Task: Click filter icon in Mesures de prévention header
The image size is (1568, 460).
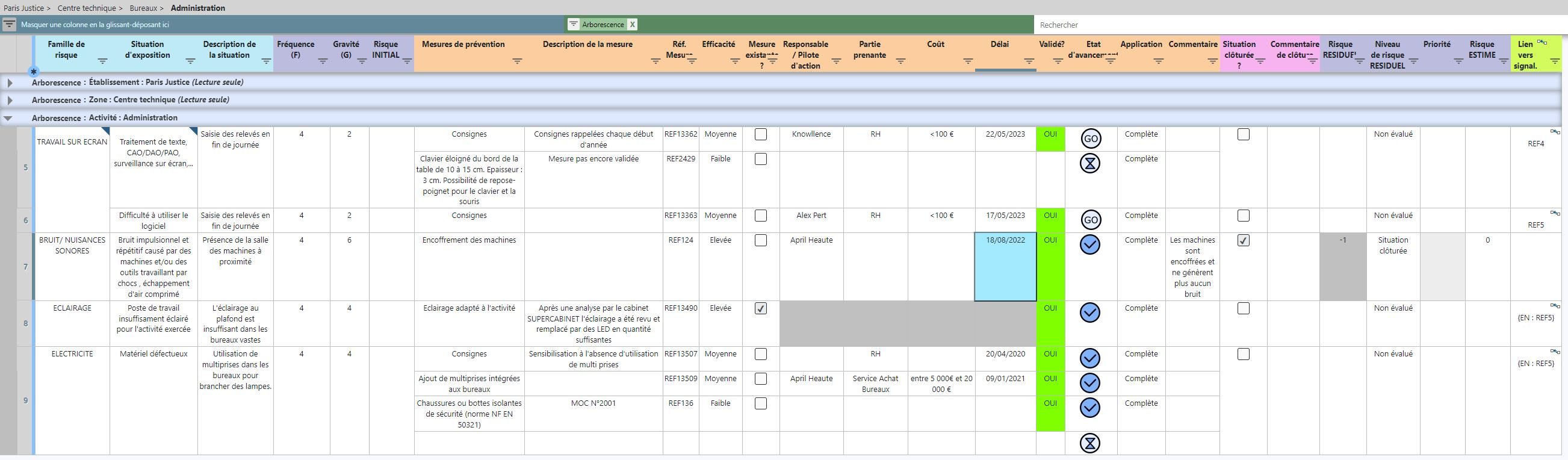Action: point(517,61)
